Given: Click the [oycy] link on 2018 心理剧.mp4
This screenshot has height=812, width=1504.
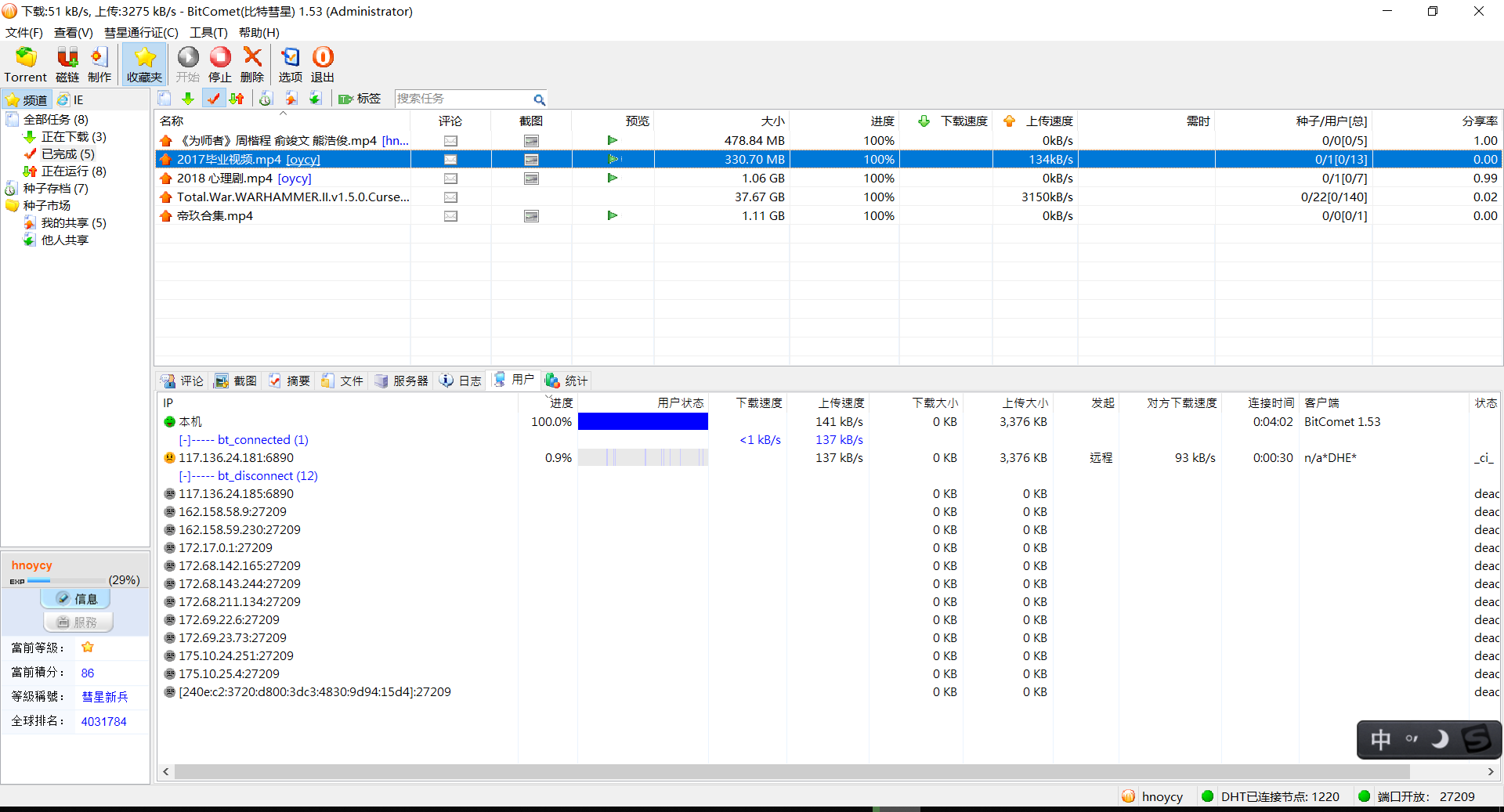Looking at the screenshot, I should [x=295, y=179].
